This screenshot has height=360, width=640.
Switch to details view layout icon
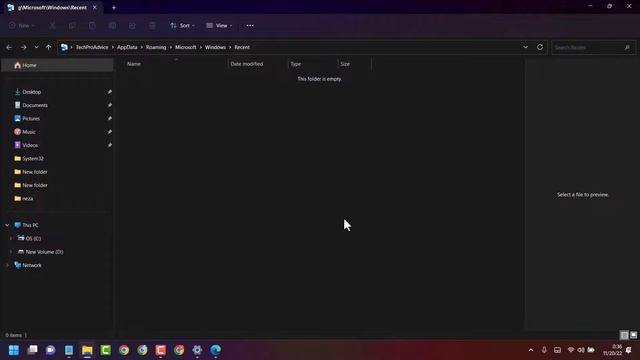[624, 335]
